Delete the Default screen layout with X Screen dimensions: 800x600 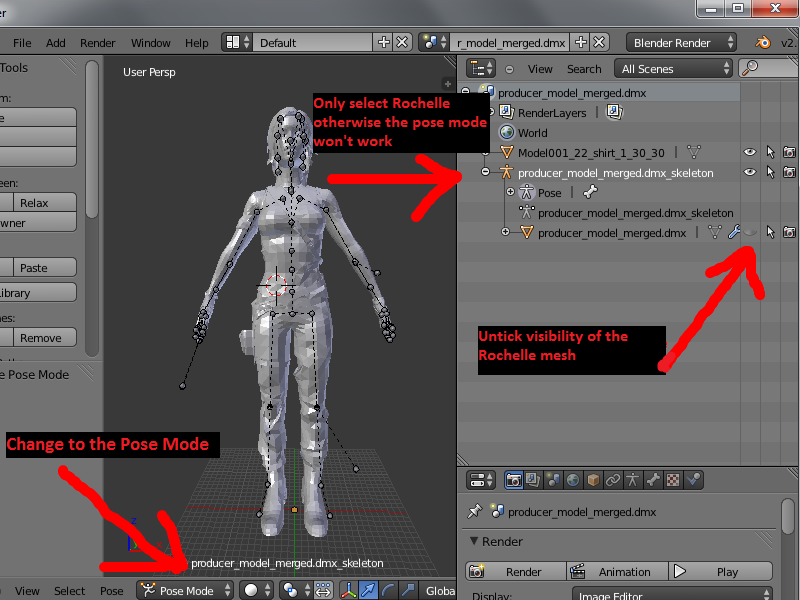(402, 42)
